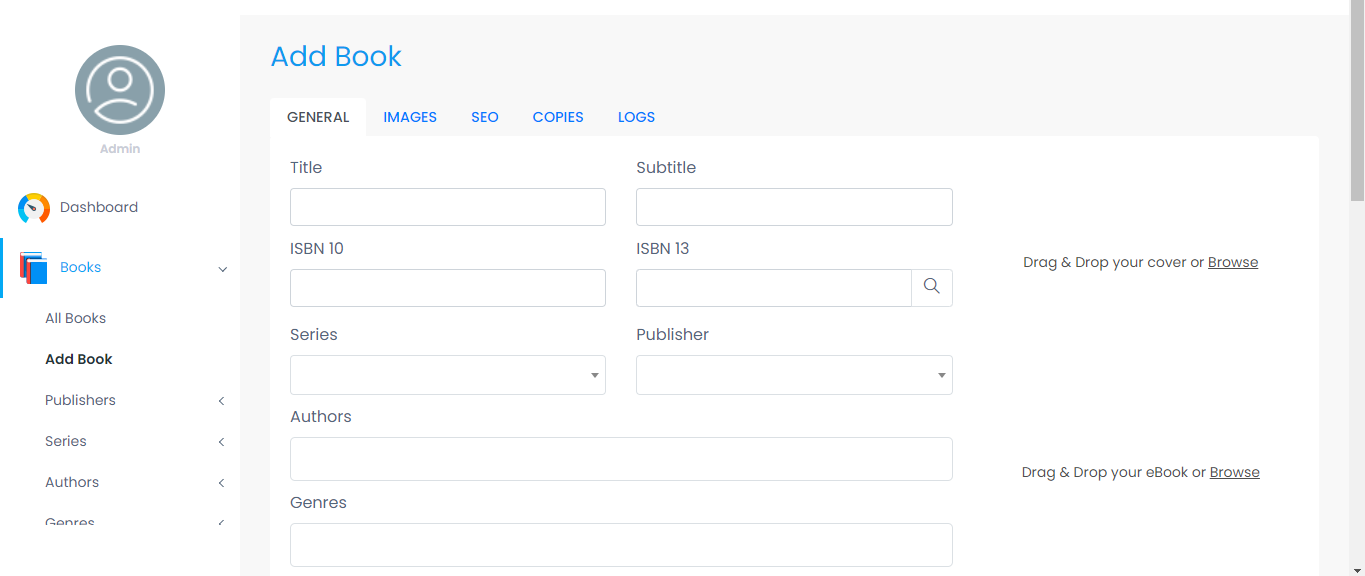Image resolution: width=1365 pixels, height=576 pixels.
Task: Switch to the SEO tab
Action: pos(485,117)
